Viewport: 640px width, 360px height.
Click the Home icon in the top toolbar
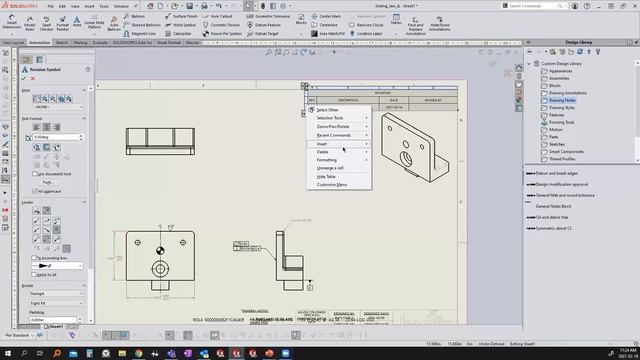coord(150,6)
